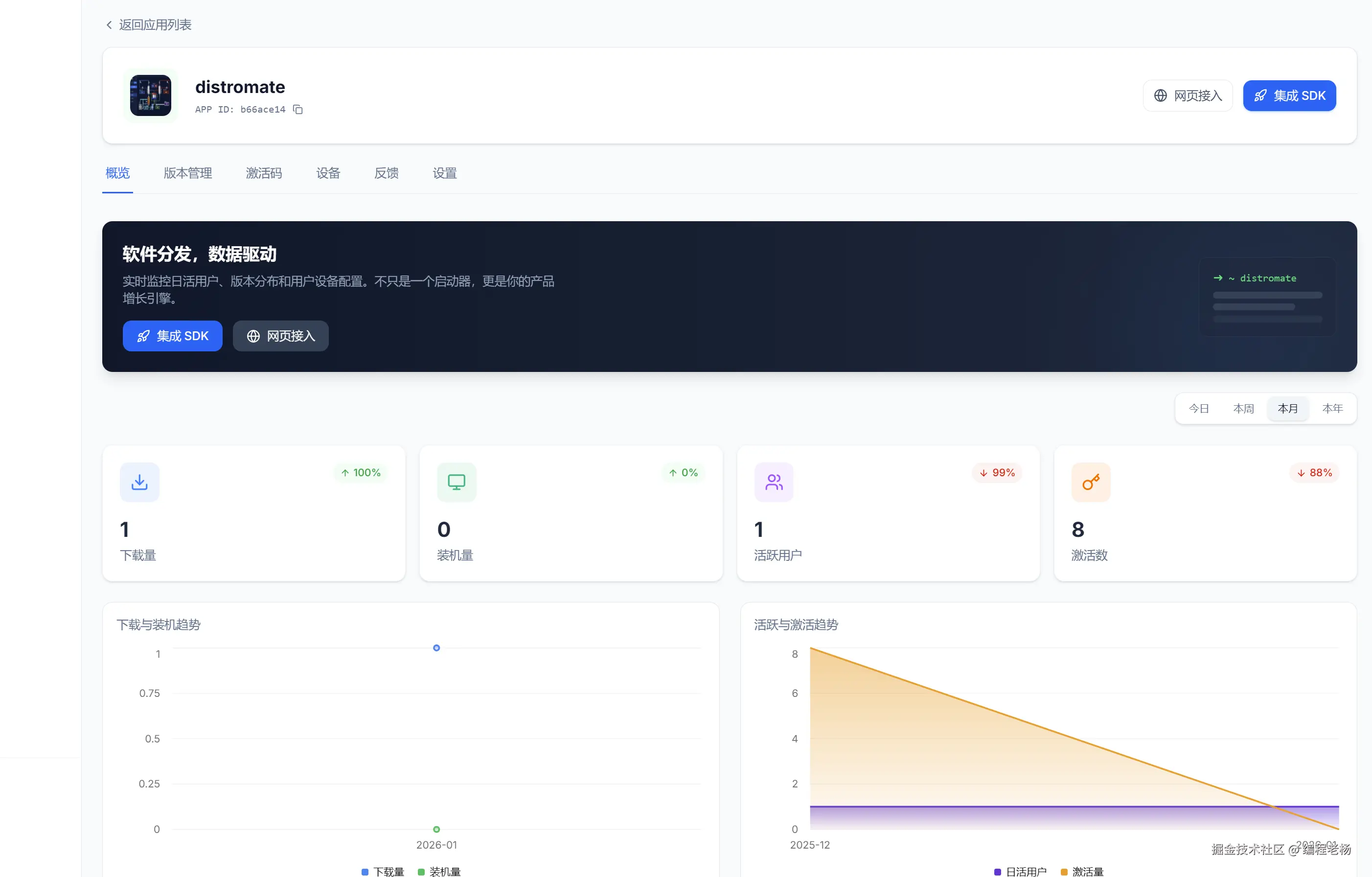Open the 设置 tab
Screen dimensions: 1372x877
tap(444, 173)
